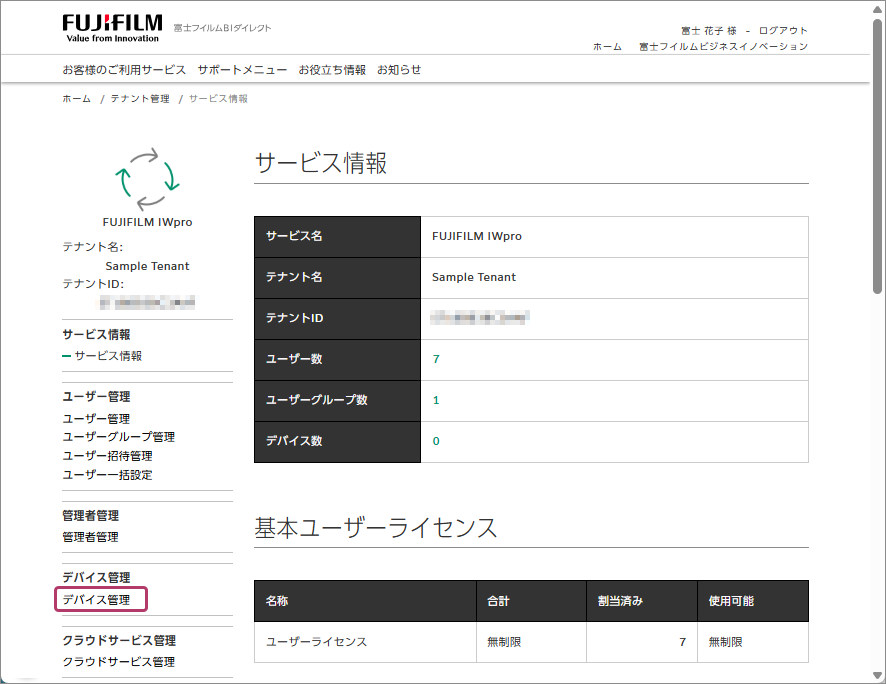The width and height of the screenshot is (886, 684).
Task: Open the サポートメニュー menu item
Action: coord(242,70)
